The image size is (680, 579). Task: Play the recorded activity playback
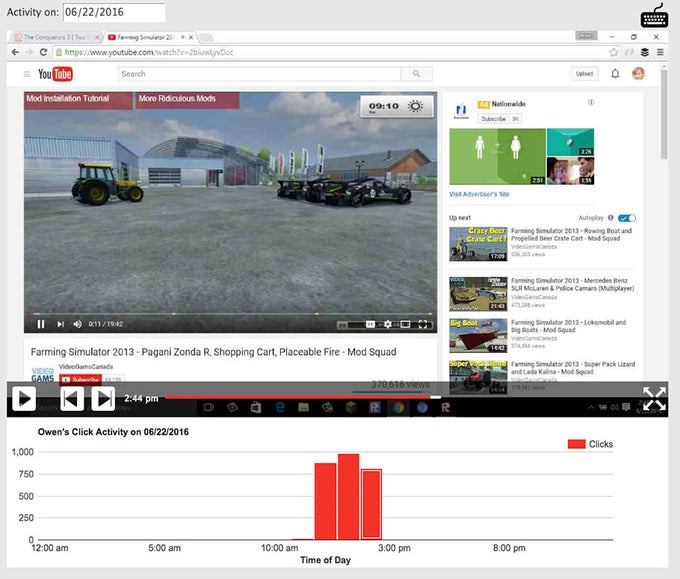coord(24,398)
